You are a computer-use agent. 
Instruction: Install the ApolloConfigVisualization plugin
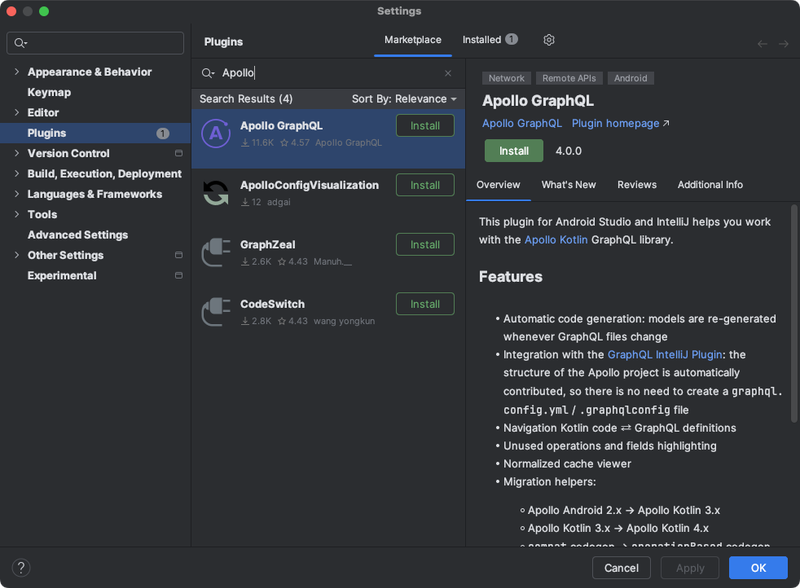click(x=425, y=185)
